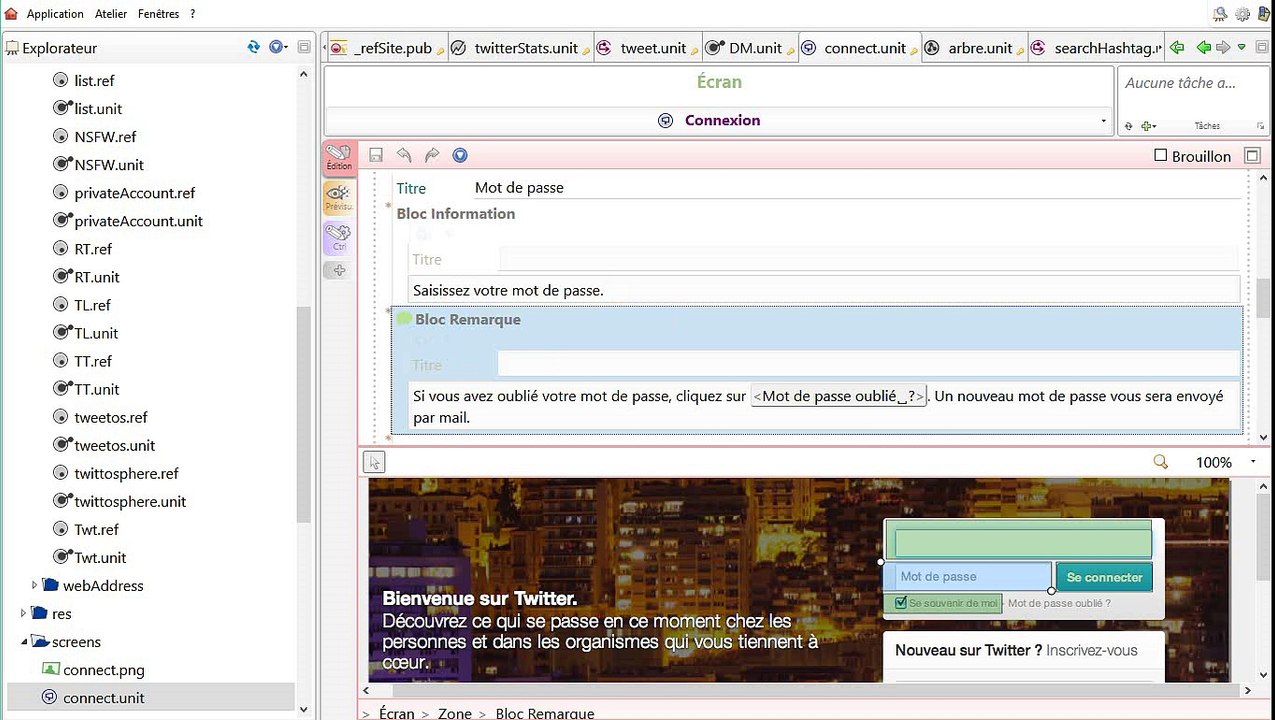Image resolution: width=1275 pixels, height=720 pixels.
Task: Select NSFW.unit in the explorer
Action: [x=109, y=164]
